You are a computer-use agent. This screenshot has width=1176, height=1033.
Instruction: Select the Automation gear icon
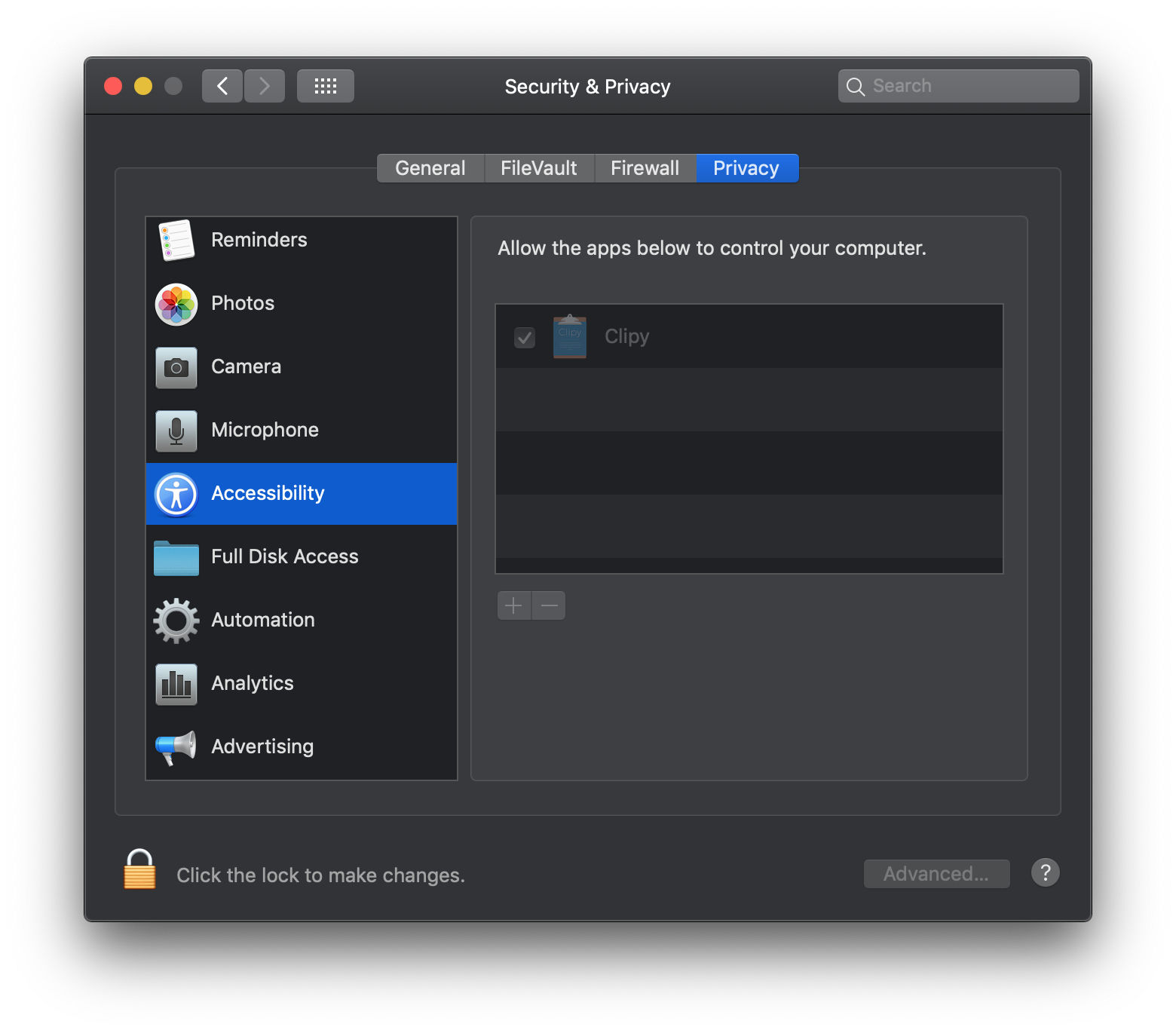pyautogui.click(x=176, y=620)
